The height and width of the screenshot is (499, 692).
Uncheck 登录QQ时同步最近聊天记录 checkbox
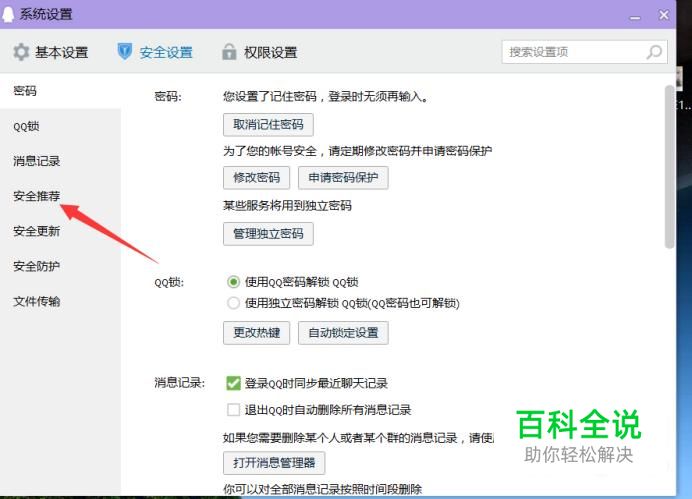pos(233,383)
